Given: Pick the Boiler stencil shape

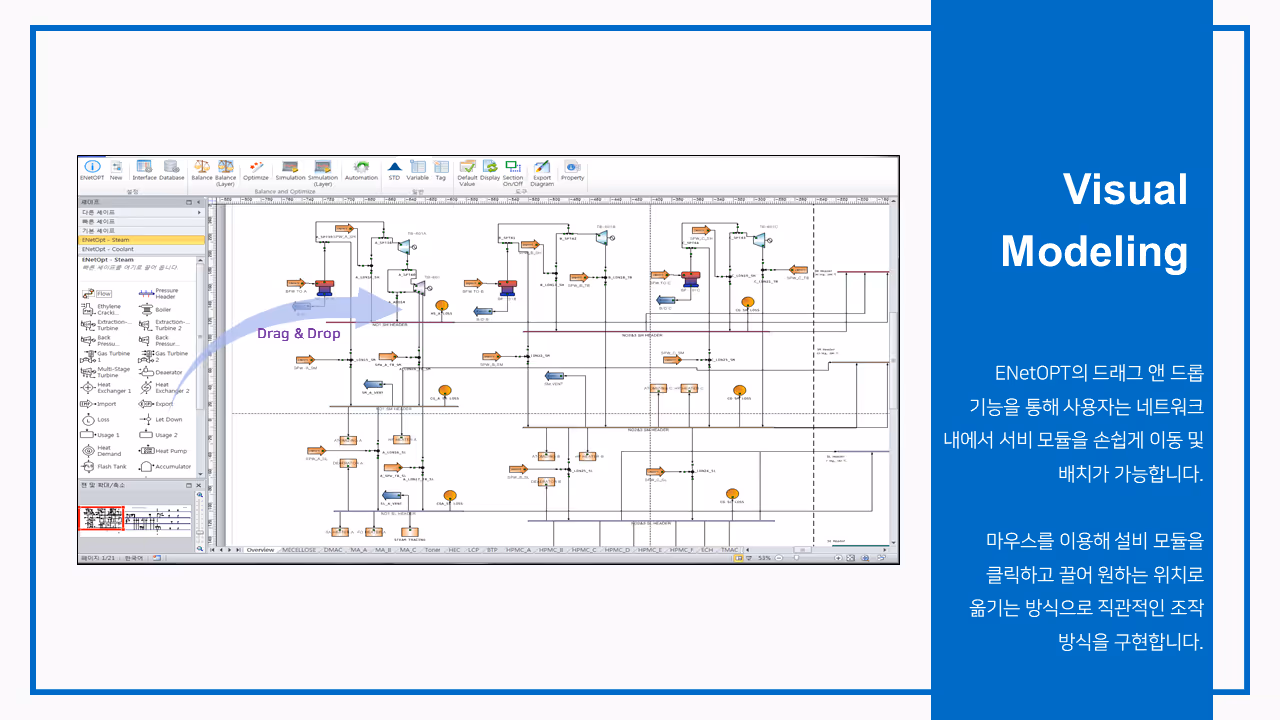Looking at the screenshot, I should pyautogui.click(x=155, y=310).
